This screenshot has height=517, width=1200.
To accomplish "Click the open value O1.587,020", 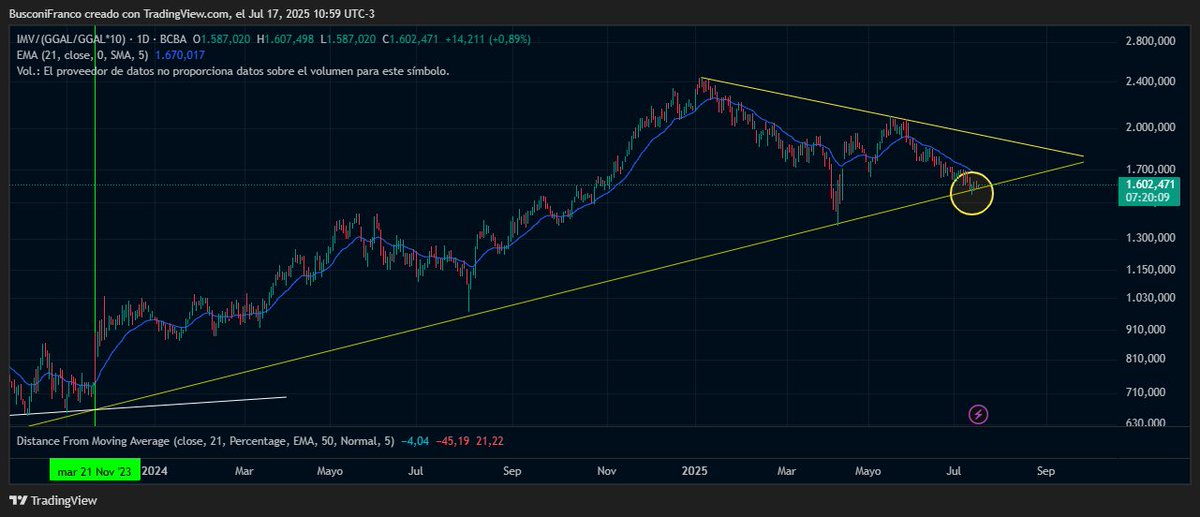I will pos(223,39).
